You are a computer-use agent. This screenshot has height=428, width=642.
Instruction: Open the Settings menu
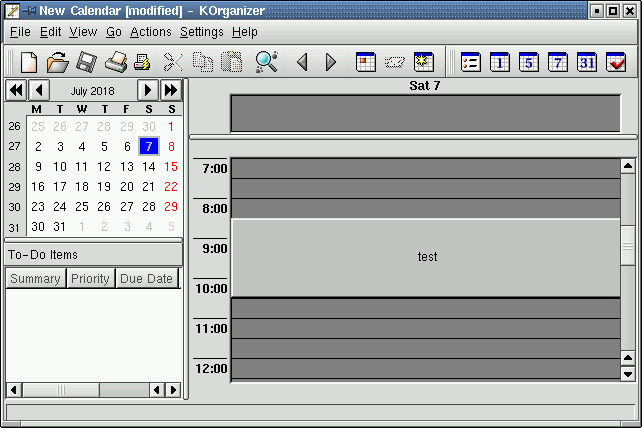pyautogui.click(x=202, y=32)
